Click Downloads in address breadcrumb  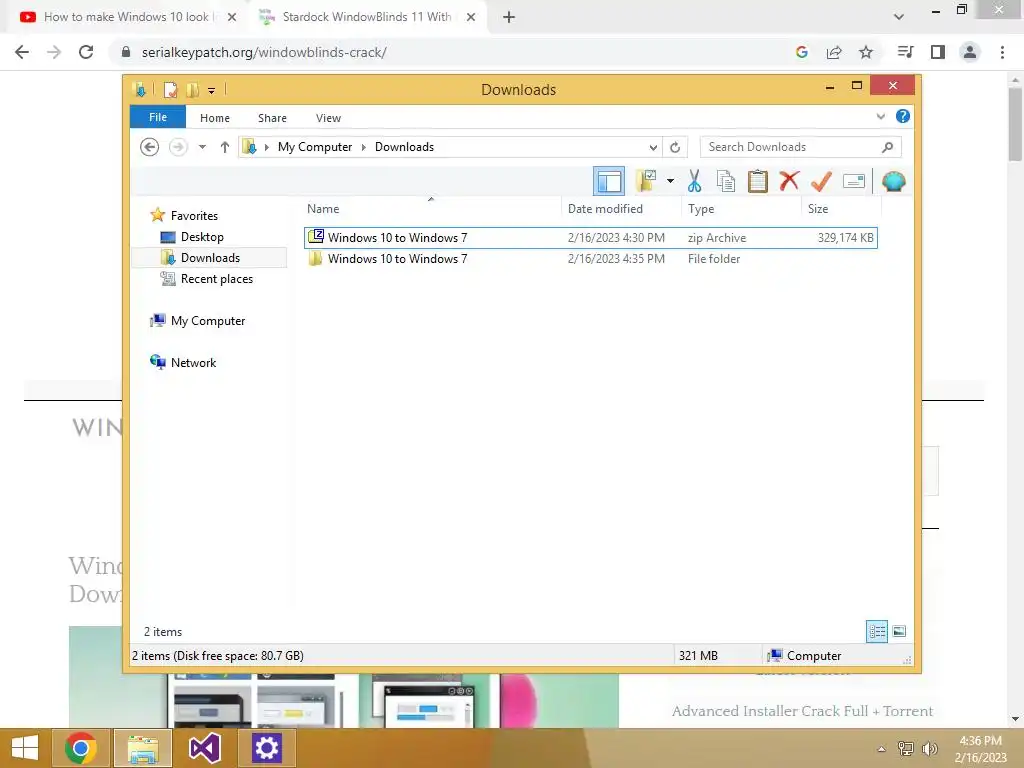[404, 147]
